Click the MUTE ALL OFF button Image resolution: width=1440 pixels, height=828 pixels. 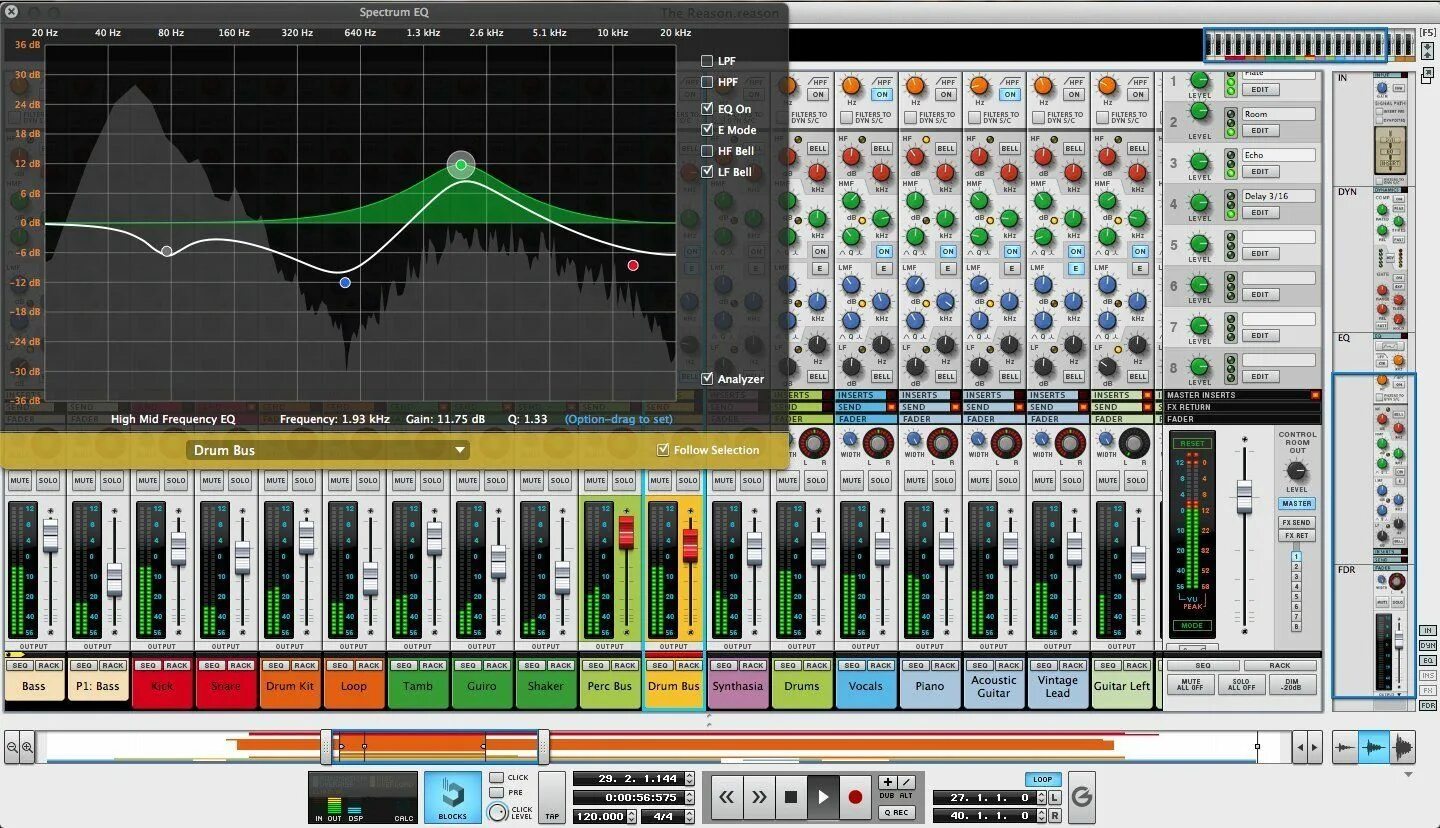tap(1190, 685)
